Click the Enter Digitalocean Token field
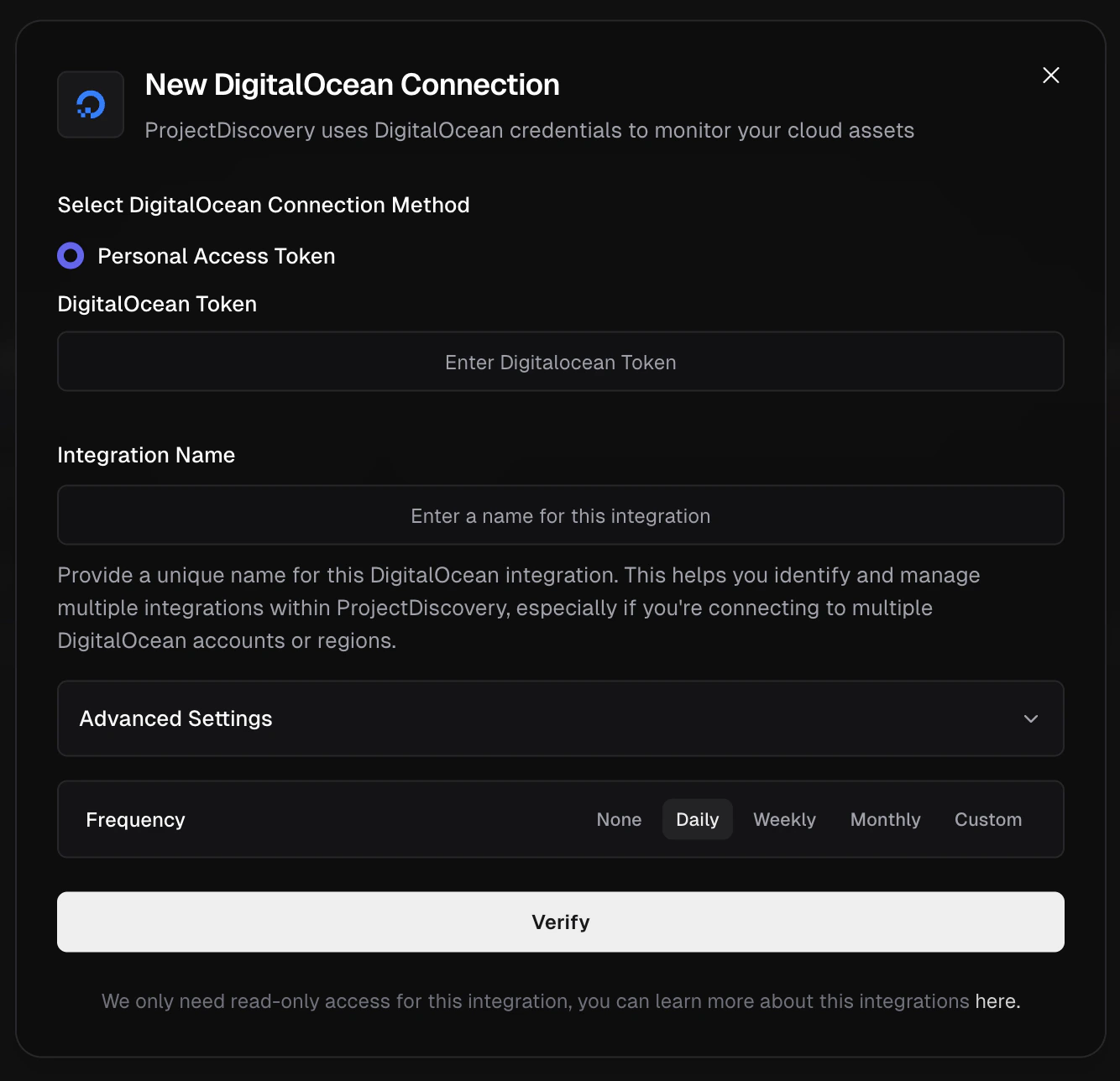Image resolution: width=1120 pixels, height=1081 pixels. (560, 362)
